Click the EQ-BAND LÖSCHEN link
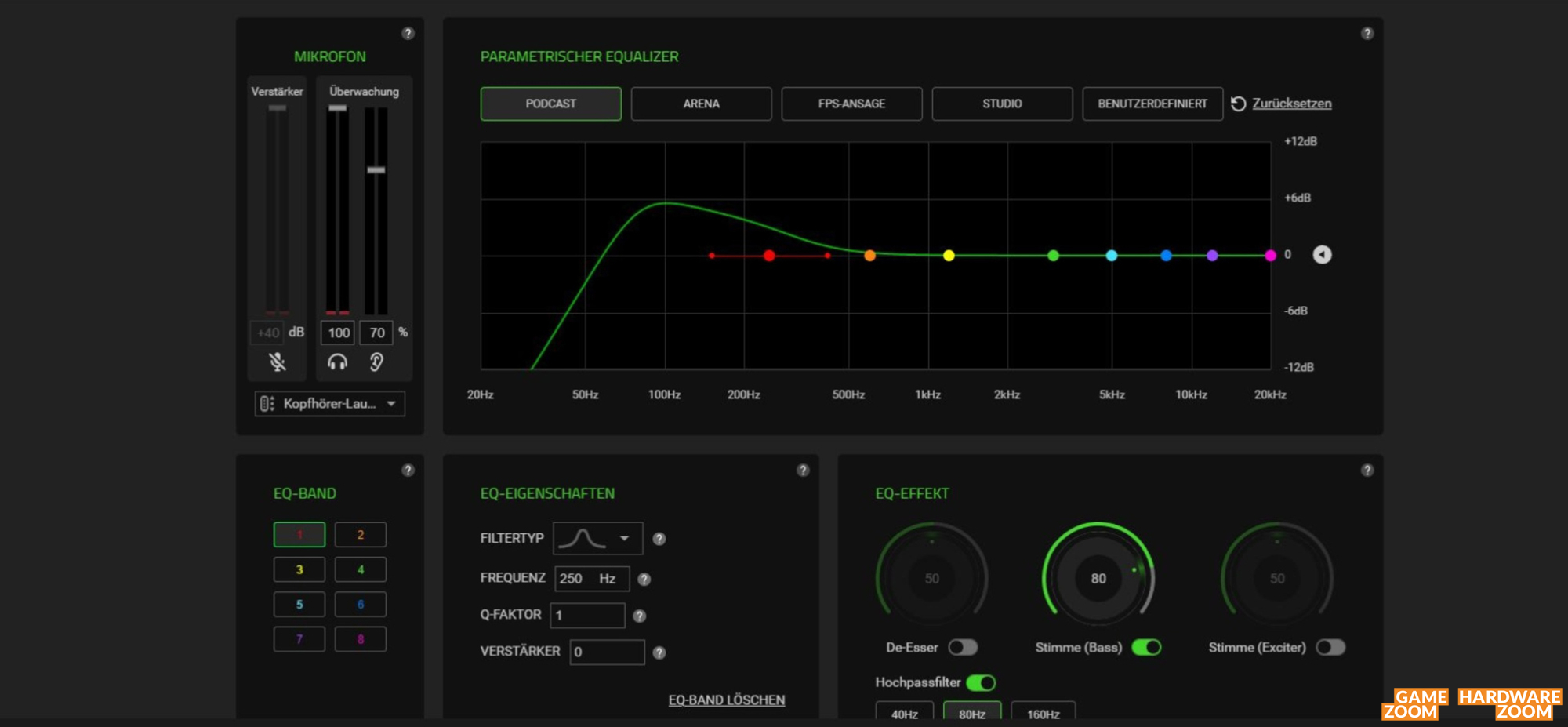 tap(727, 700)
